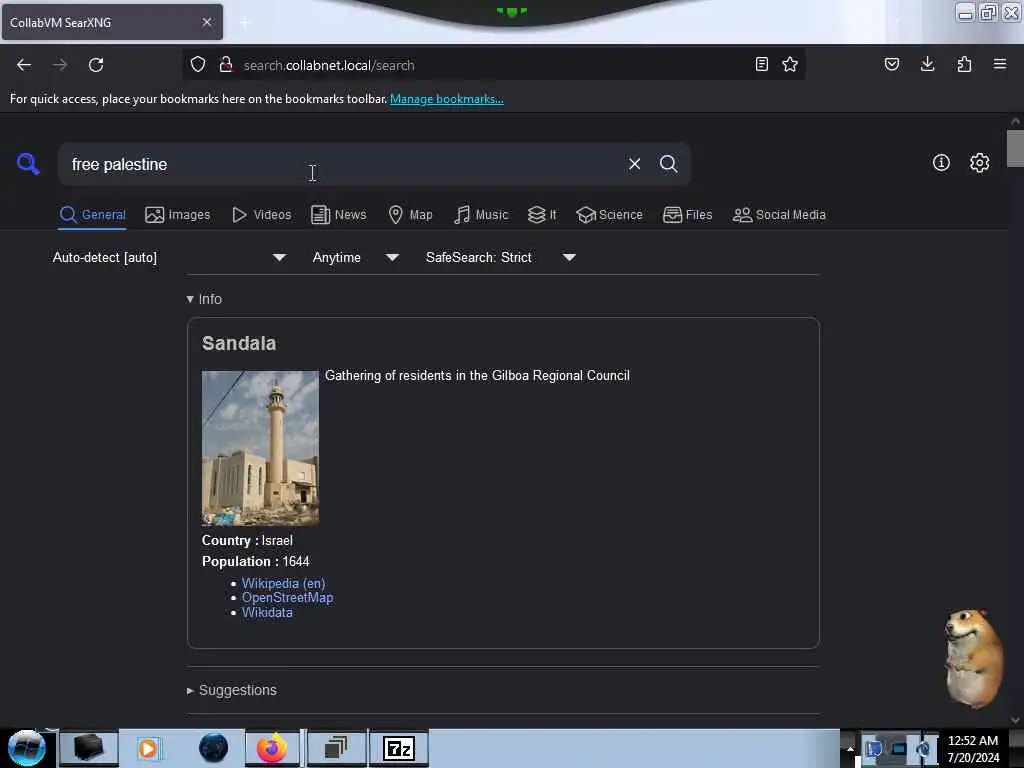Open the Auto-detect language dropdown
This screenshot has width=1024, height=768.
[x=169, y=257]
